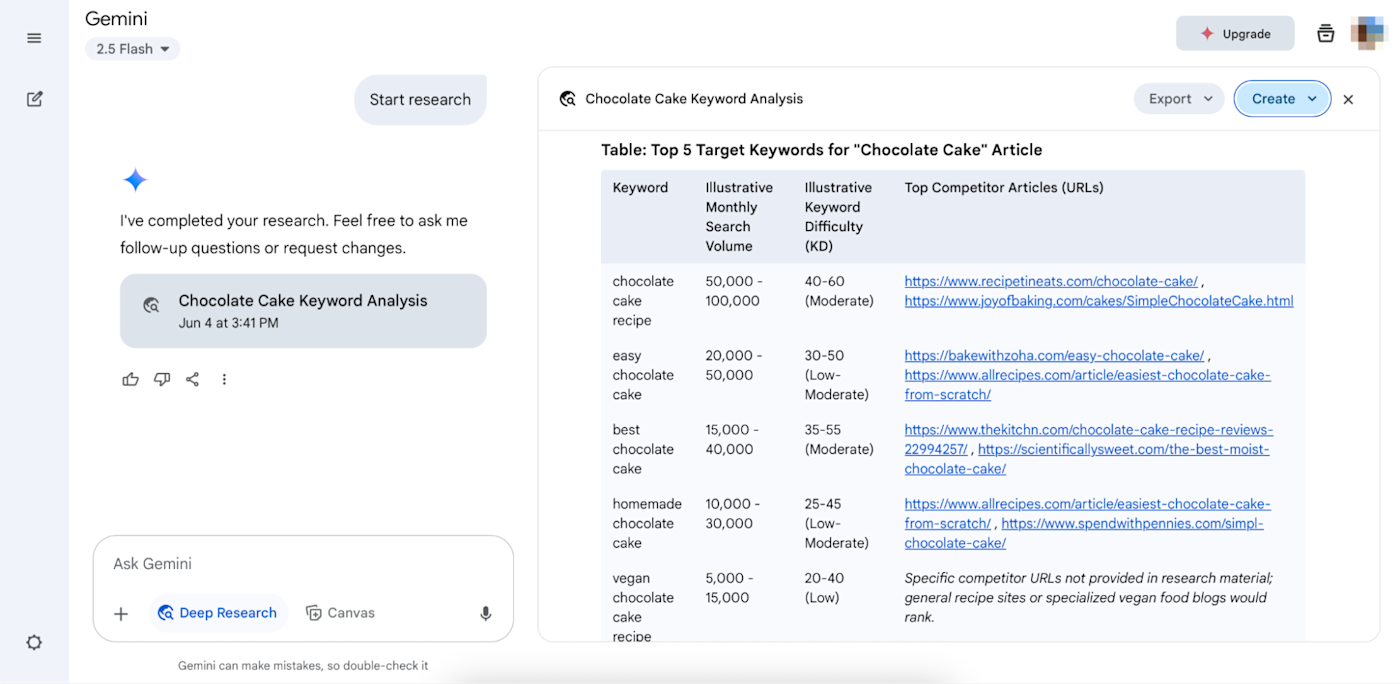Image resolution: width=1400 pixels, height=684 pixels.
Task: Give thumbs up to the response
Action: 131,379
